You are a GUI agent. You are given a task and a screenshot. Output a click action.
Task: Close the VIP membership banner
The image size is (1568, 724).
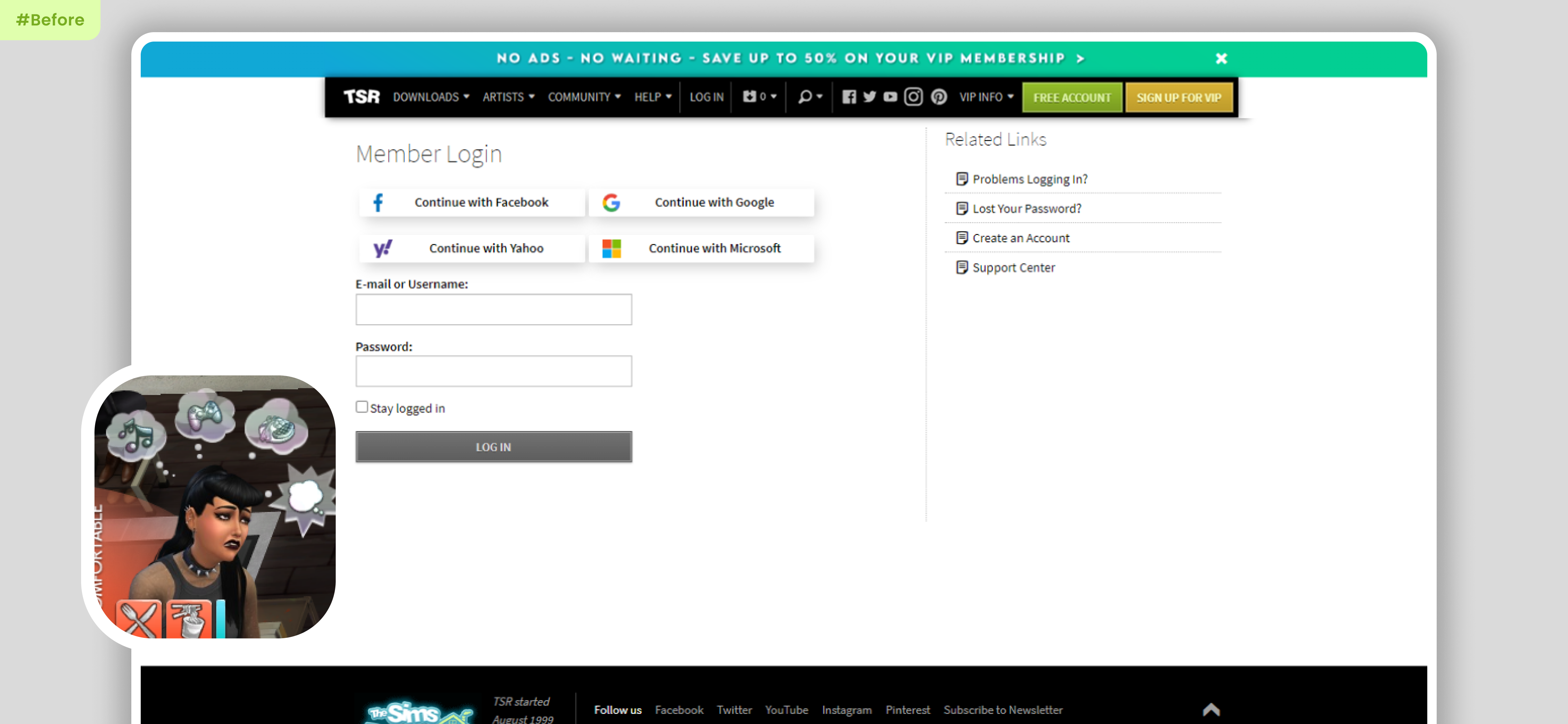click(x=1221, y=58)
